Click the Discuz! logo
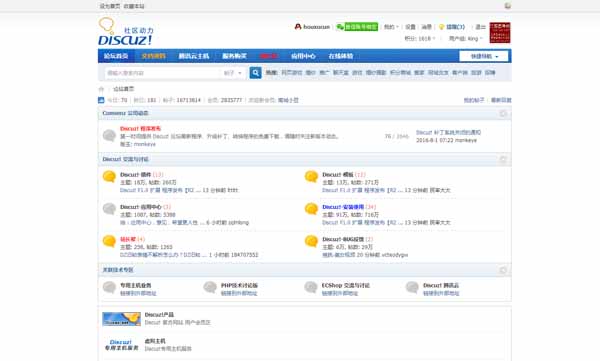 pos(126,31)
